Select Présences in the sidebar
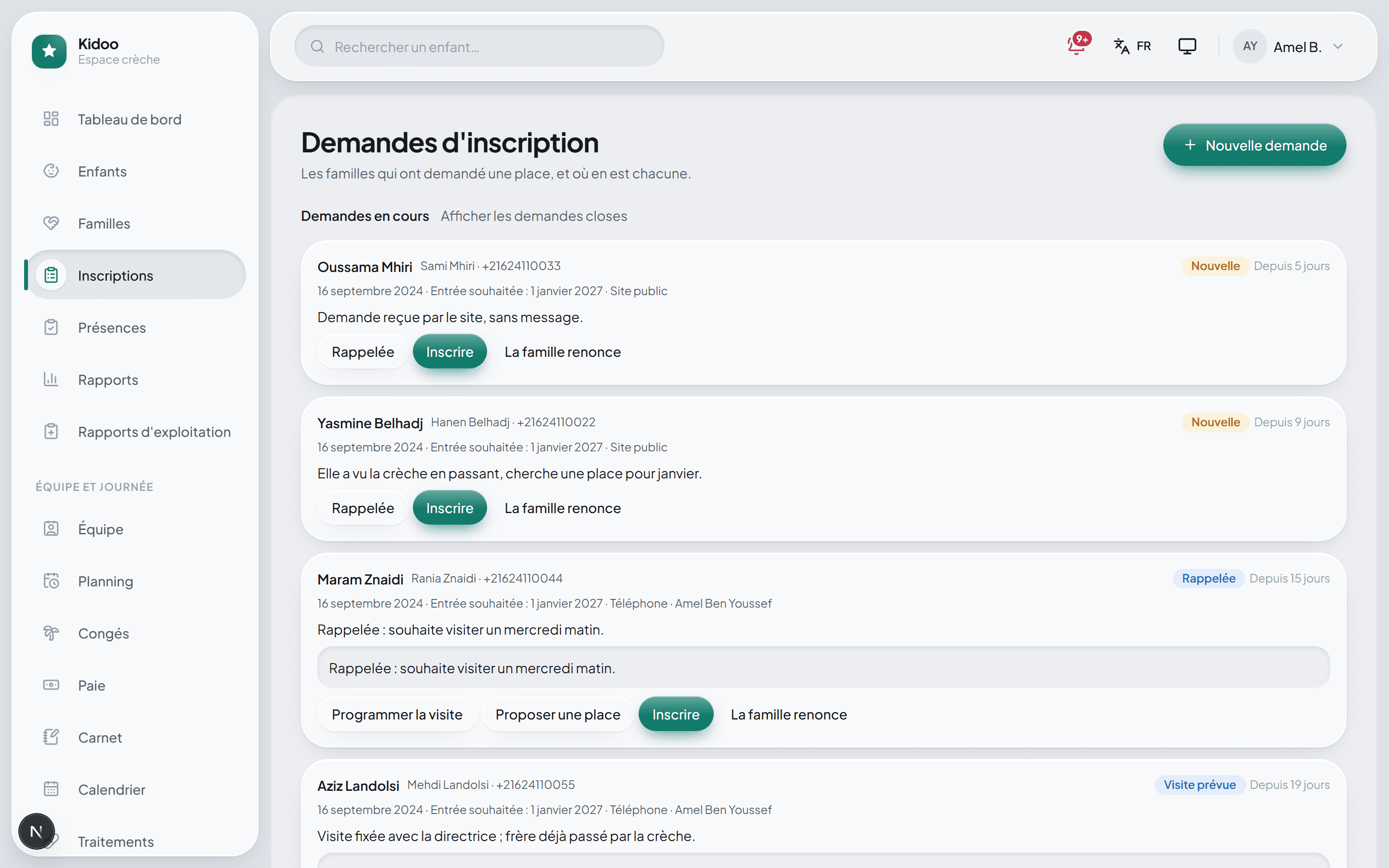Screen dimensions: 1389x868 (136, 327)
